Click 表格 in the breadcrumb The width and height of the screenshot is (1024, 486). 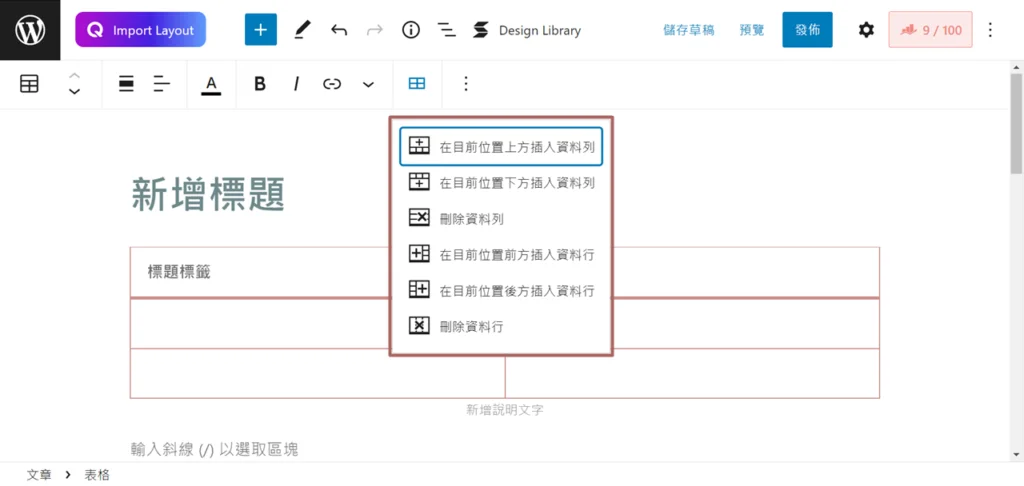click(97, 475)
